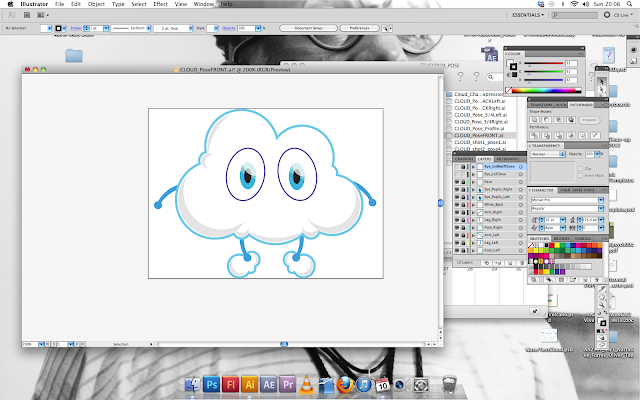Click the Unite shape mode icon in Pathfinder
Screen dimensions: 640x400
point(534,120)
